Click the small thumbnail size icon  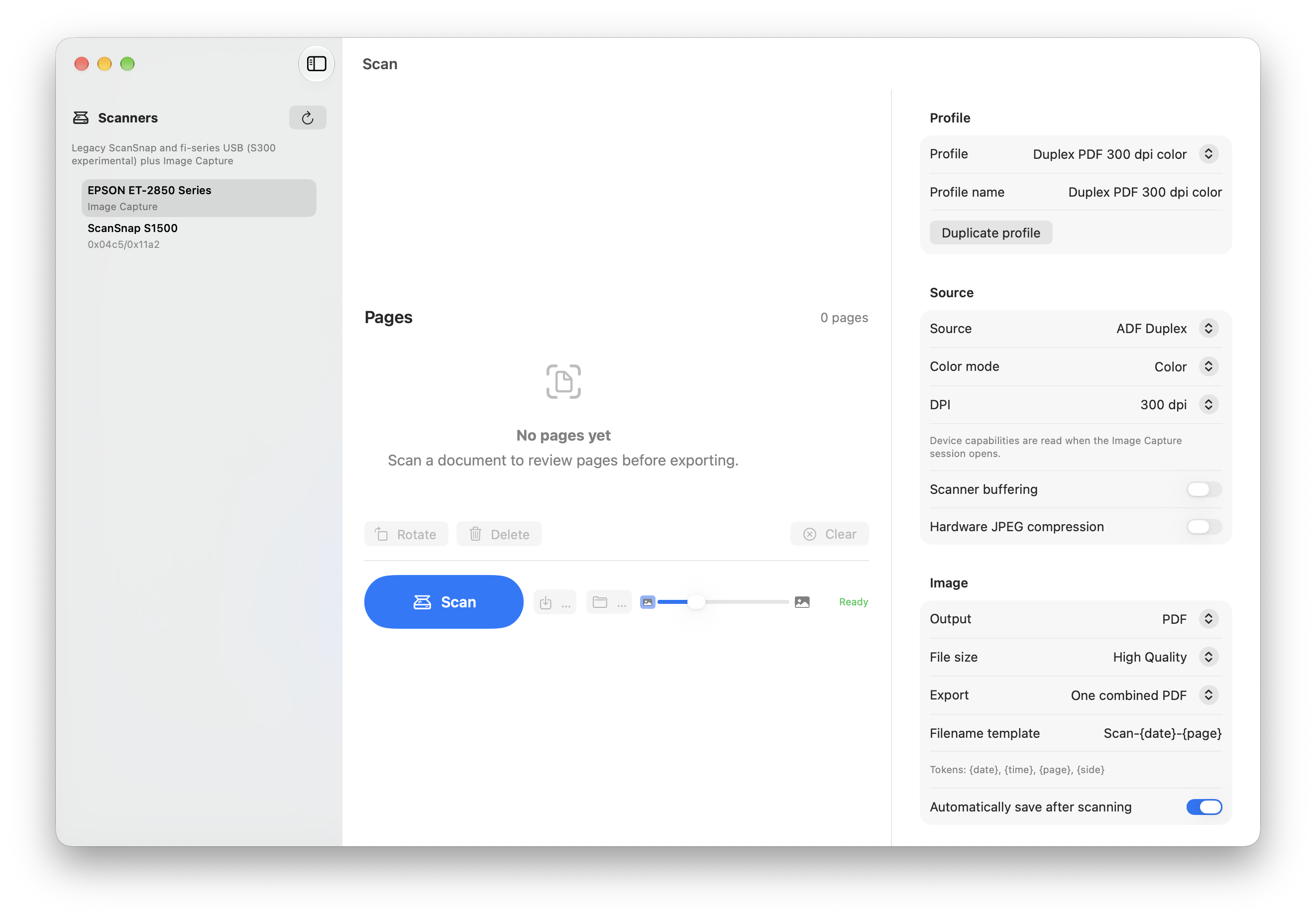[x=647, y=602]
